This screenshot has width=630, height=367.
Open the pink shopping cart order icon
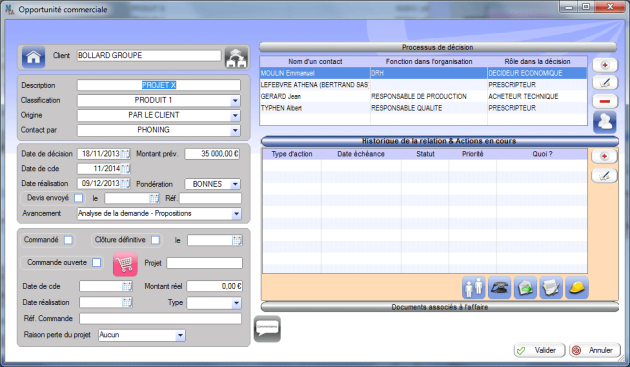[x=125, y=264]
